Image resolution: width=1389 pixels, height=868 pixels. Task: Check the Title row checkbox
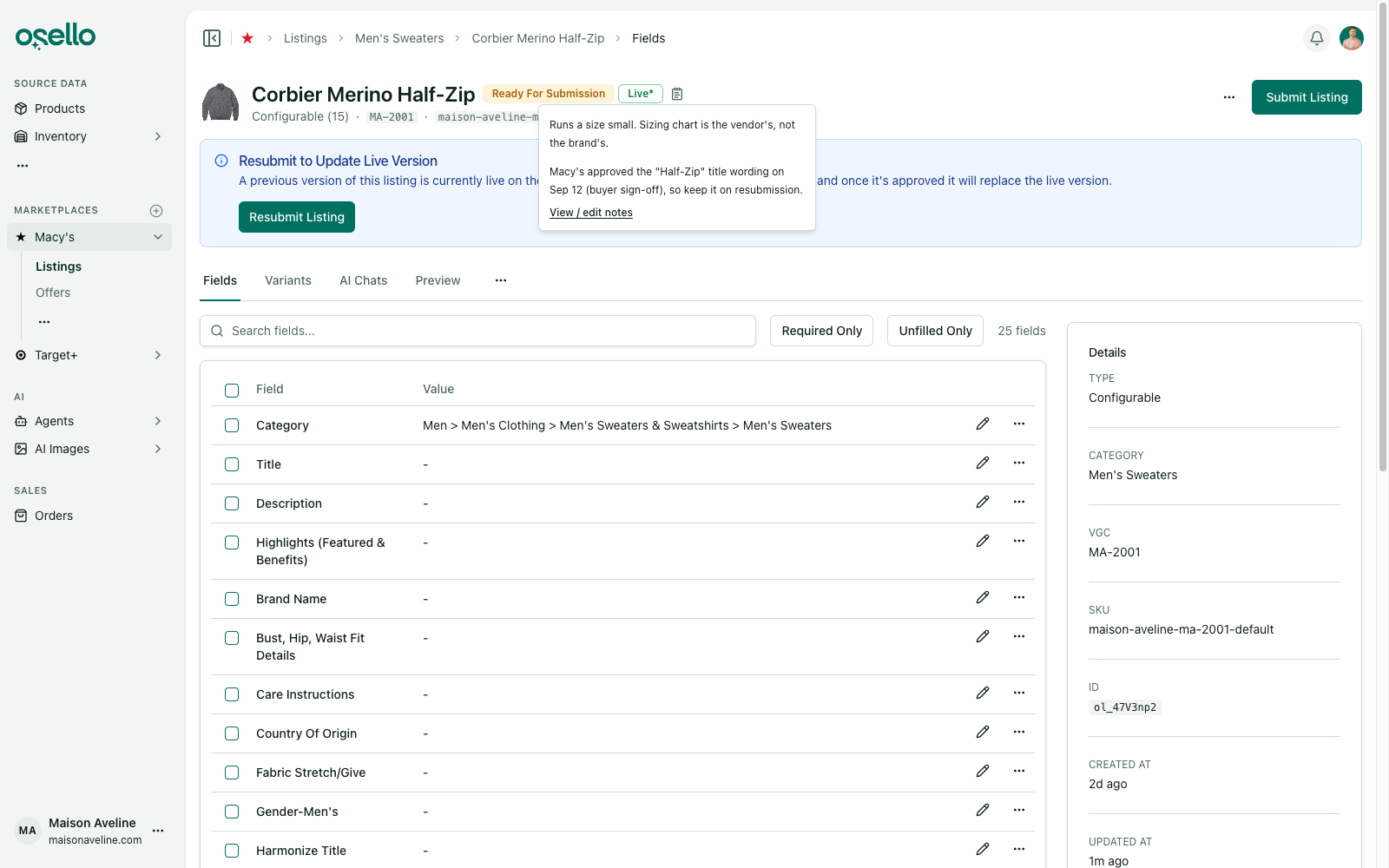point(232,464)
